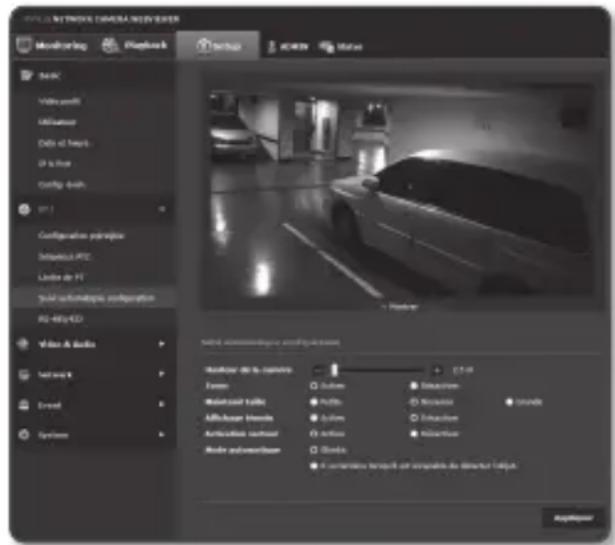
Task: Click the ADMIN user icon
Action: 271,47
